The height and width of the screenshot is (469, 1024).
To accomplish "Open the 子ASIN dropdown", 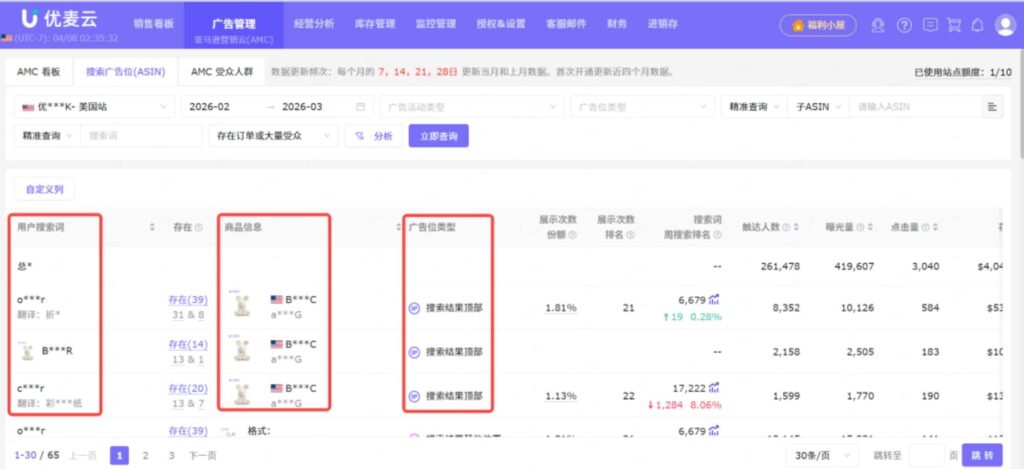I will click(818, 106).
